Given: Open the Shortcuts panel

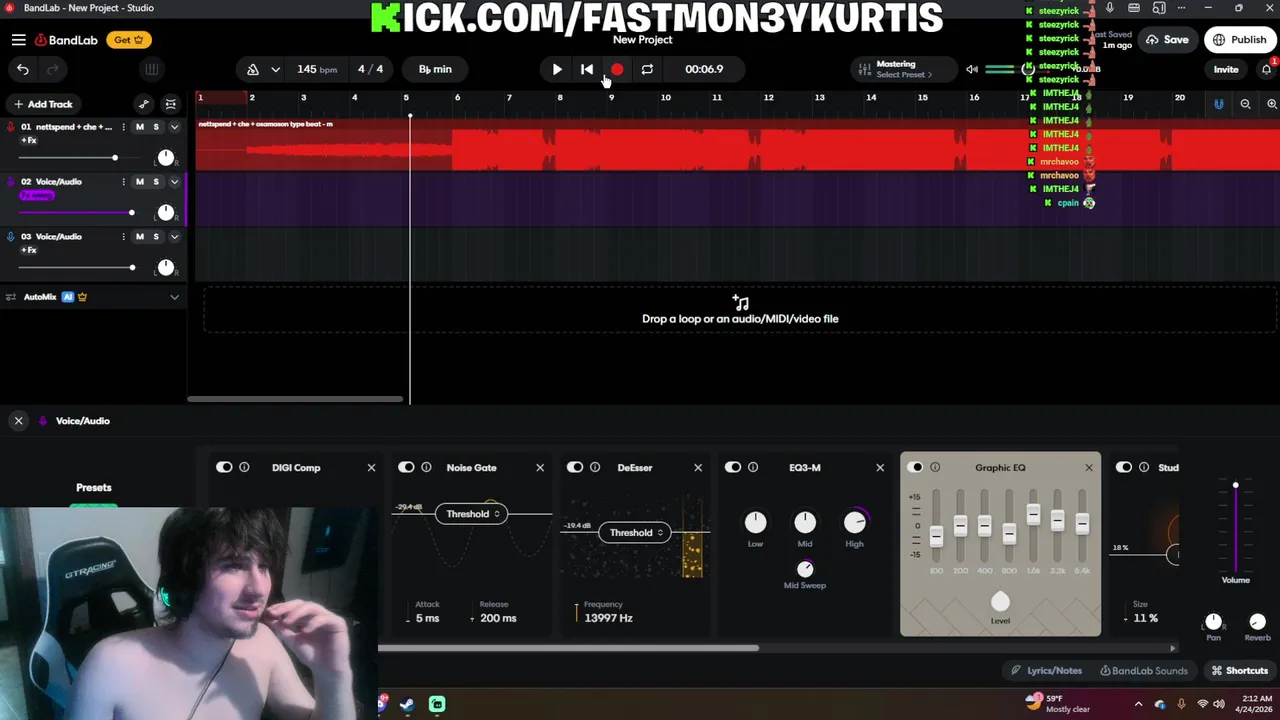Looking at the screenshot, I should point(1239,671).
